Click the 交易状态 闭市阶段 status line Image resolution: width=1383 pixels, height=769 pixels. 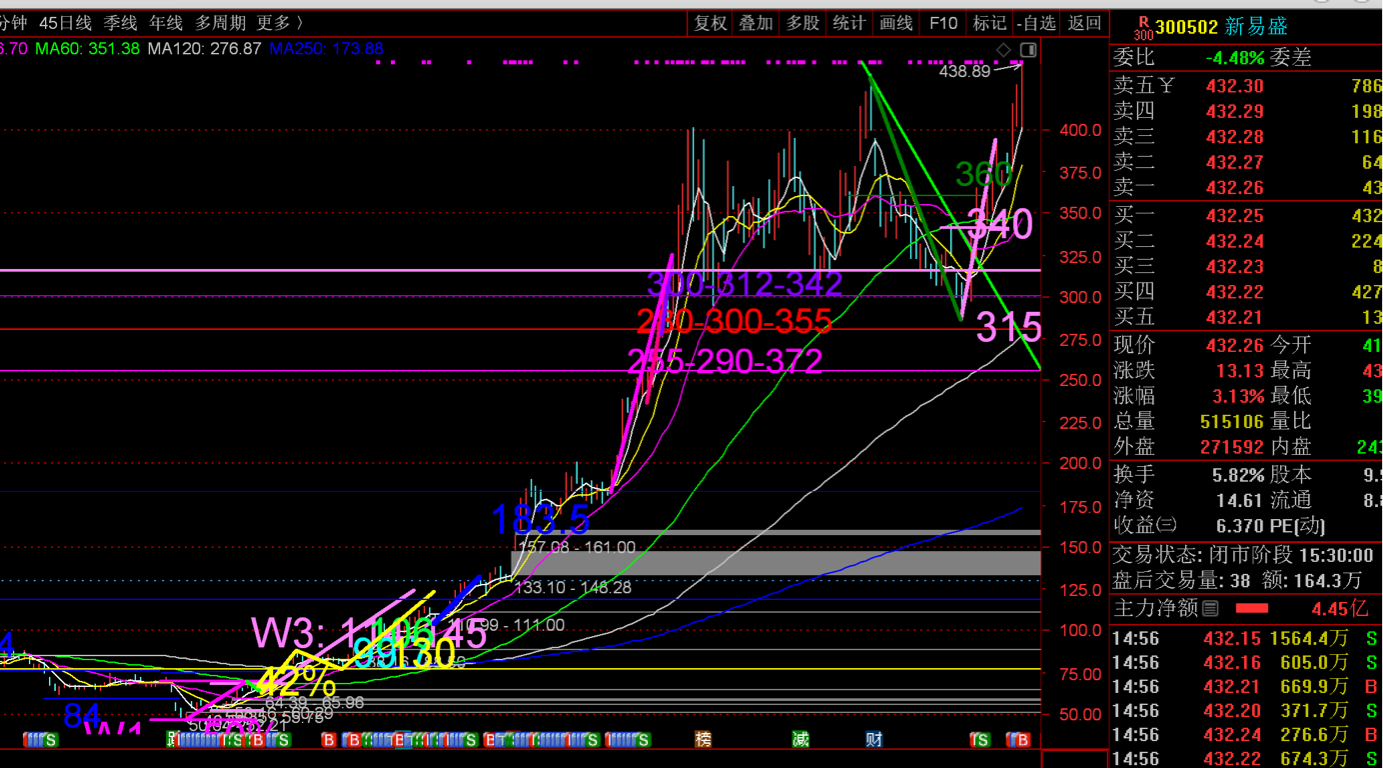(1243, 555)
